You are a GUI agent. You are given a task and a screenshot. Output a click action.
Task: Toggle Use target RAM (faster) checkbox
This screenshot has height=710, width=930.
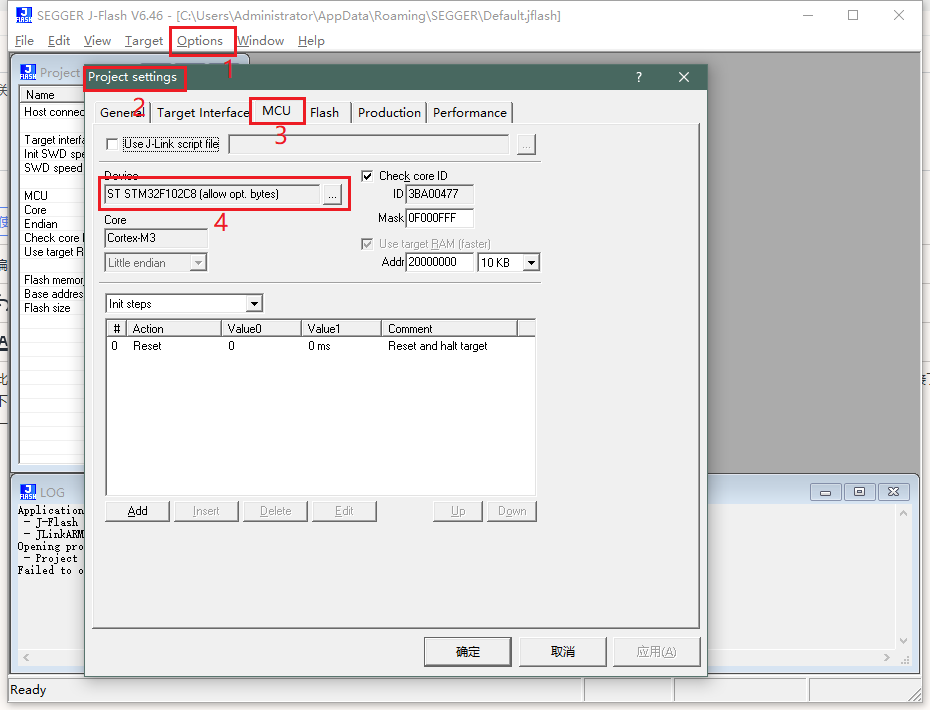367,244
